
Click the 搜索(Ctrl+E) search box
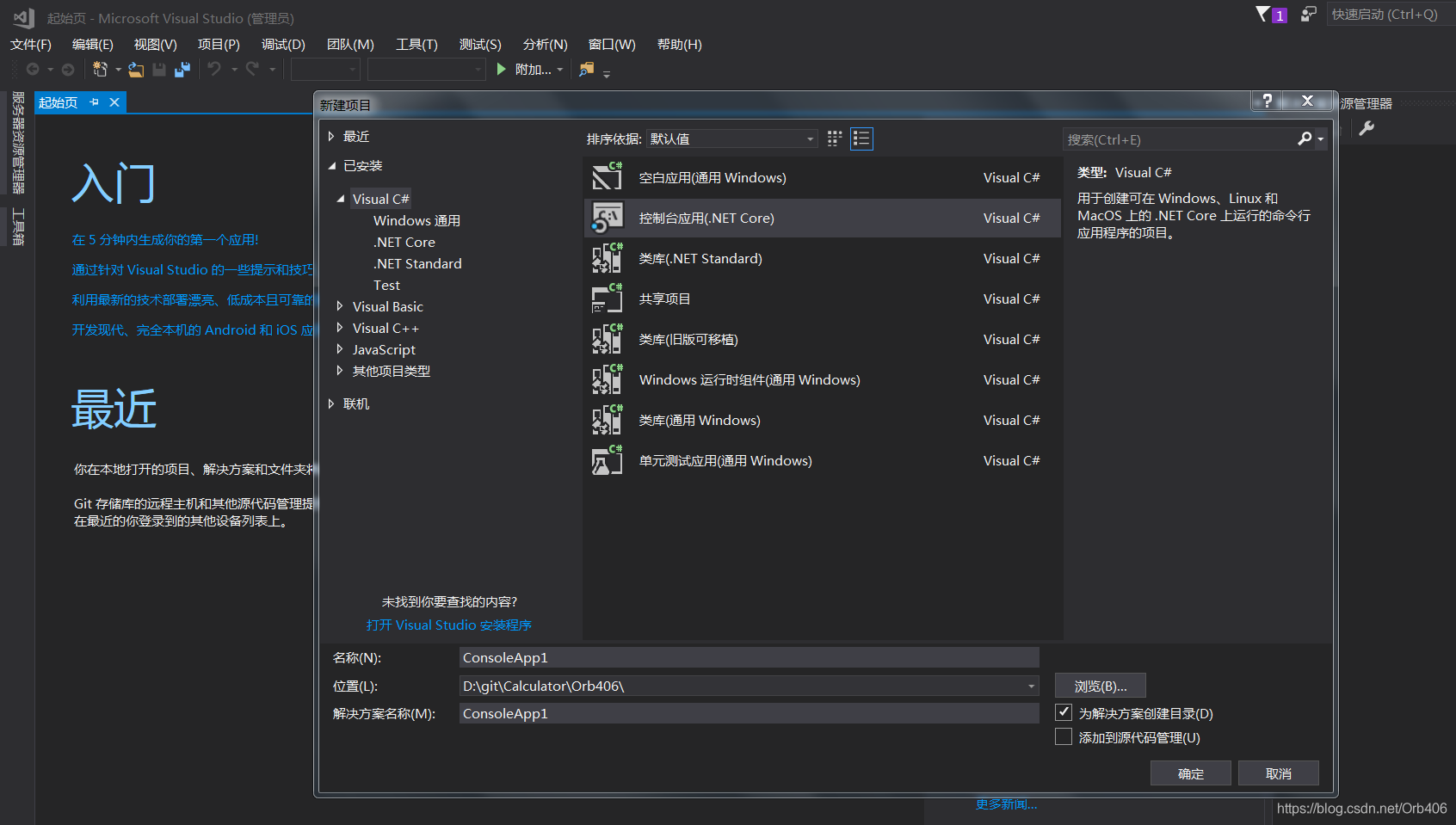1181,139
